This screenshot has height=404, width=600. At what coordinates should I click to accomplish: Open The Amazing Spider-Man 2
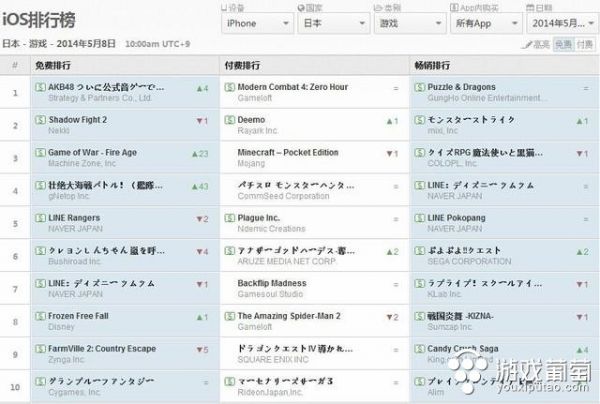(x=289, y=316)
